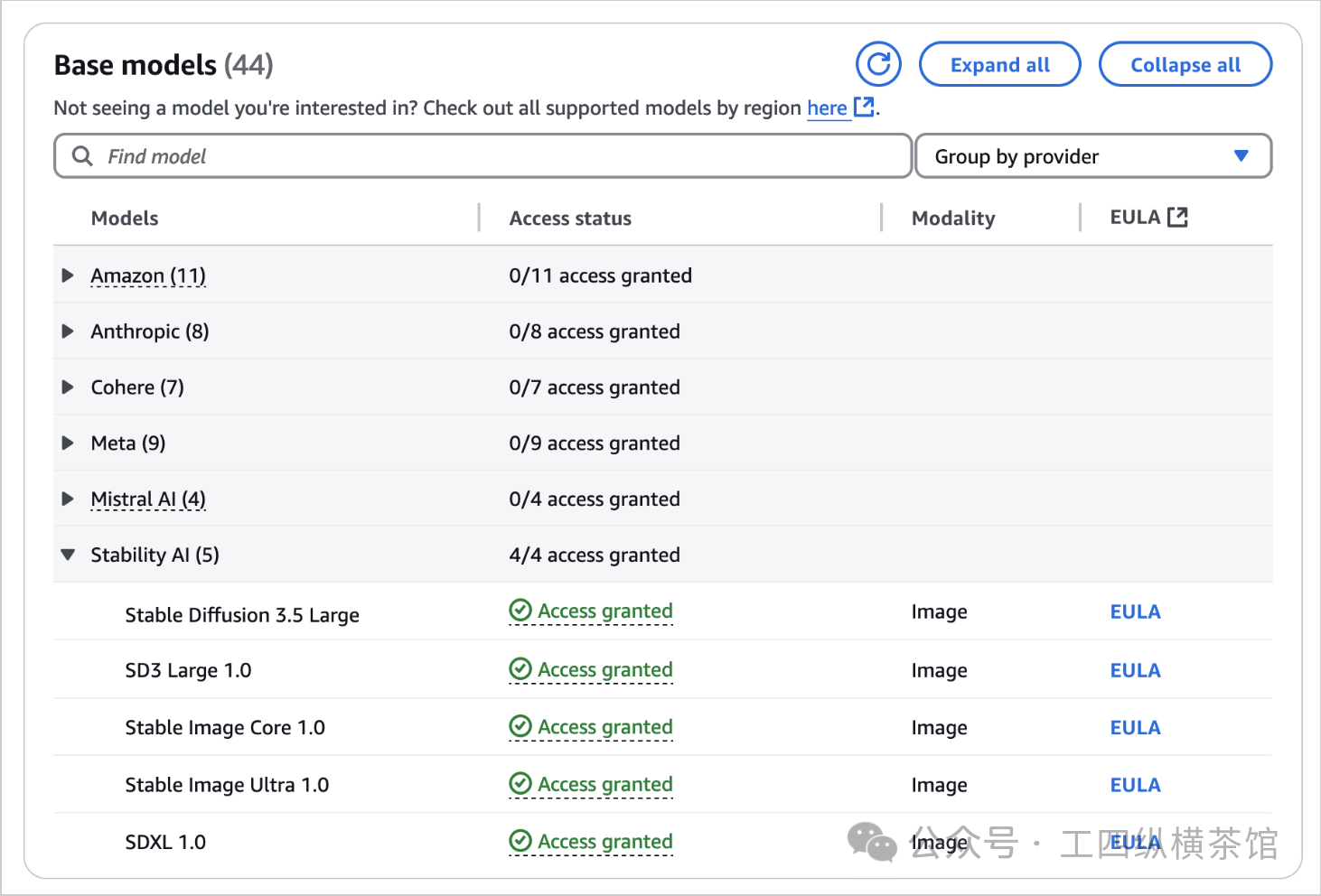The image size is (1321, 896).
Task: Open the EULA link for Stable Diffusion 3.5 Large
Action: [1135, 611]
